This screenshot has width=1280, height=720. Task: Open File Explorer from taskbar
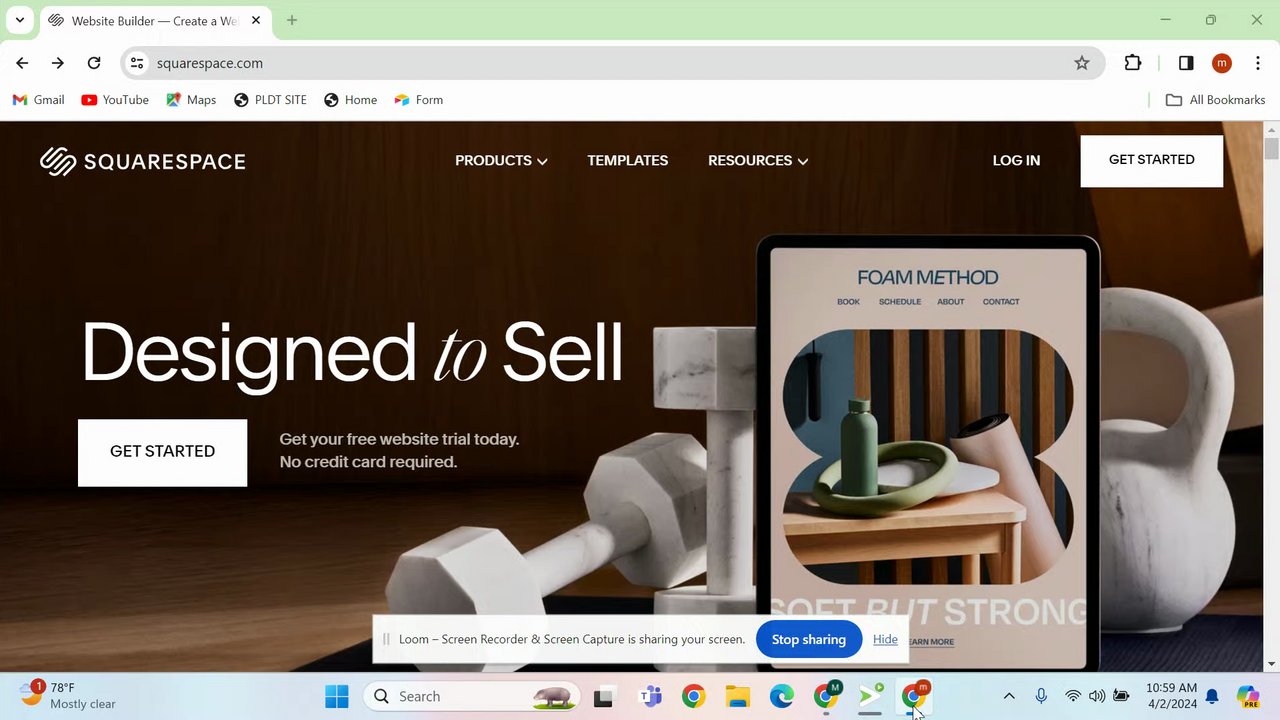click(737, 696)
